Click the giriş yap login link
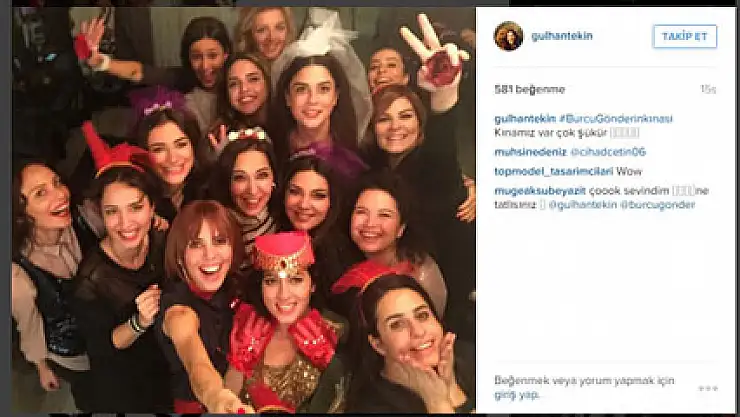740x417 pixels. (517, 395)
